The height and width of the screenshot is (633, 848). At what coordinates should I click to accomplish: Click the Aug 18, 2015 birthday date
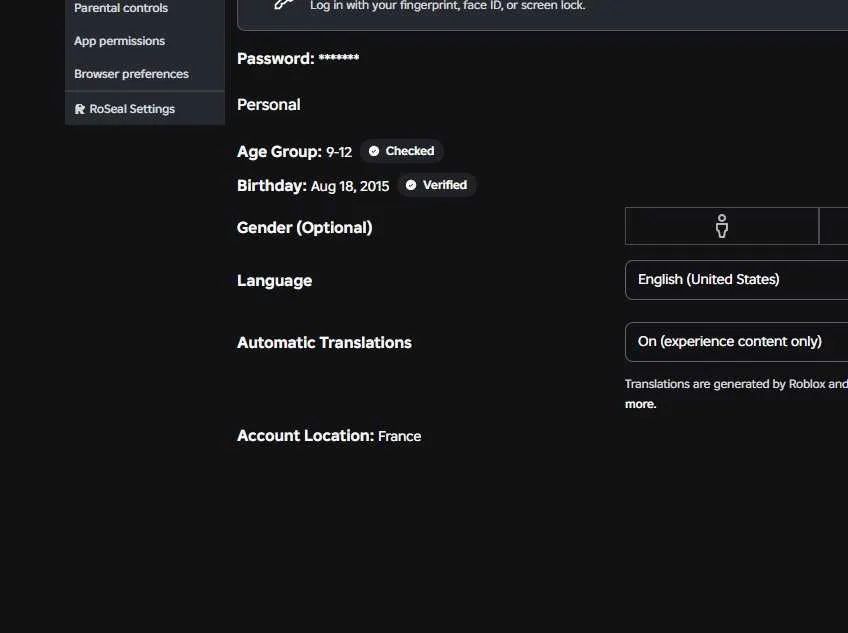tap(350, 187)
